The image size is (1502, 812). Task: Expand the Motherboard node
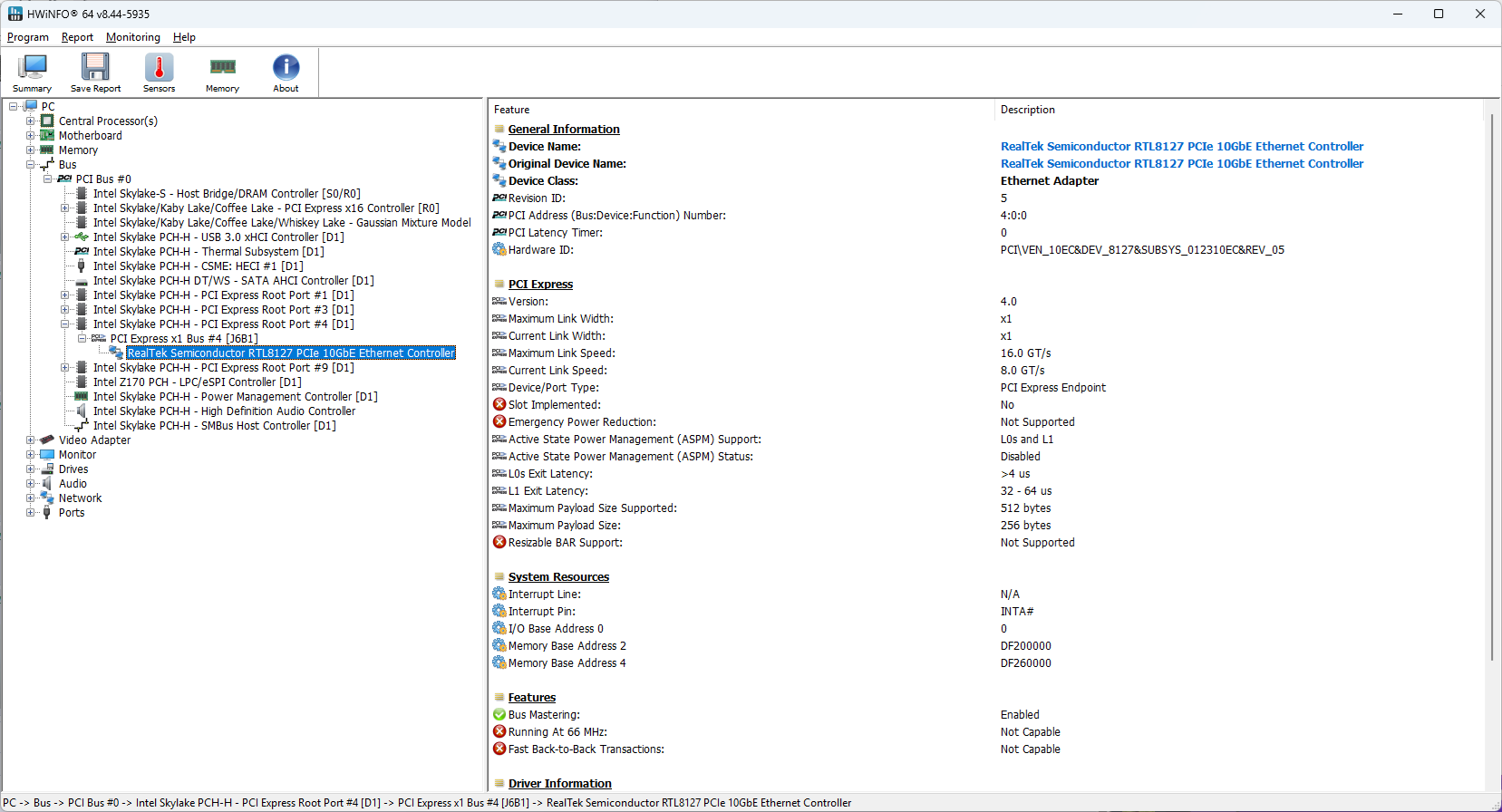pos(31,135)
